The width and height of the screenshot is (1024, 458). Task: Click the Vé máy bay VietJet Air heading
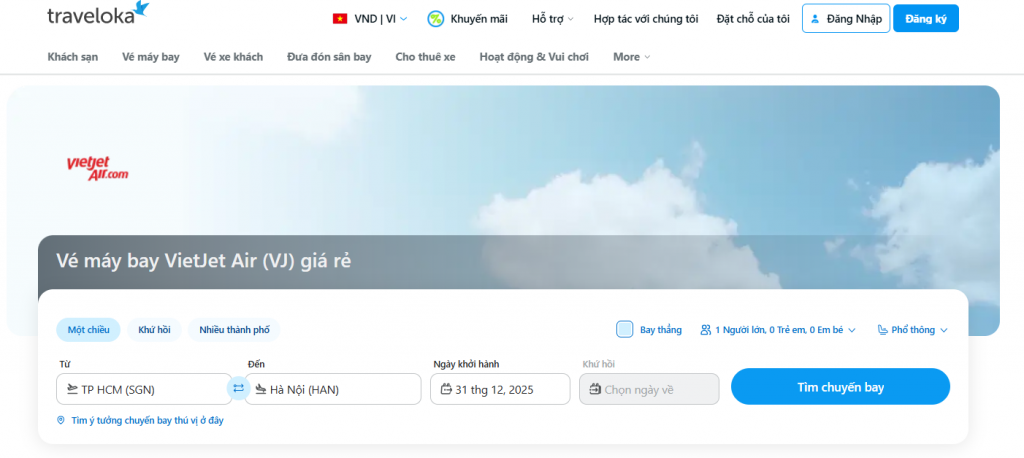coord(204,261)
